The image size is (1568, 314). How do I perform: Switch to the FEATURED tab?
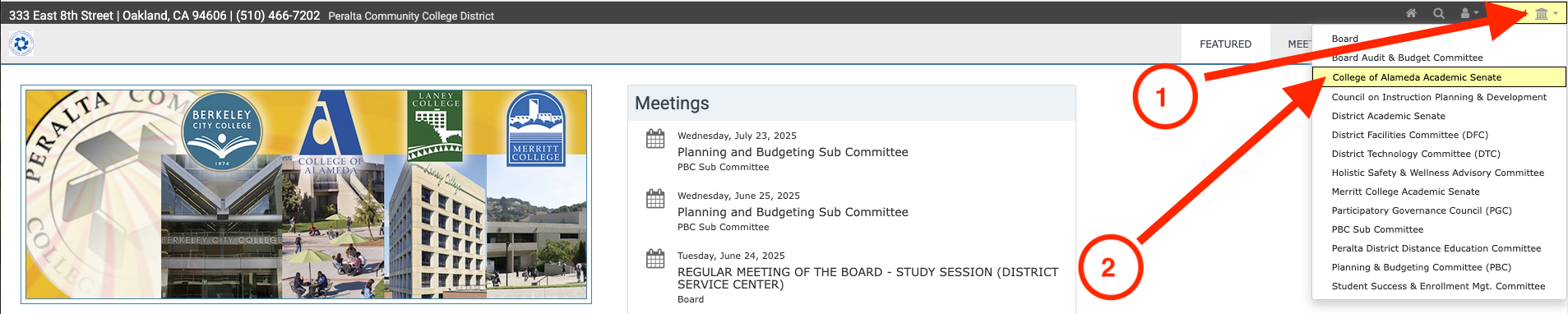pyautogui.click(x=1225, y=44)
